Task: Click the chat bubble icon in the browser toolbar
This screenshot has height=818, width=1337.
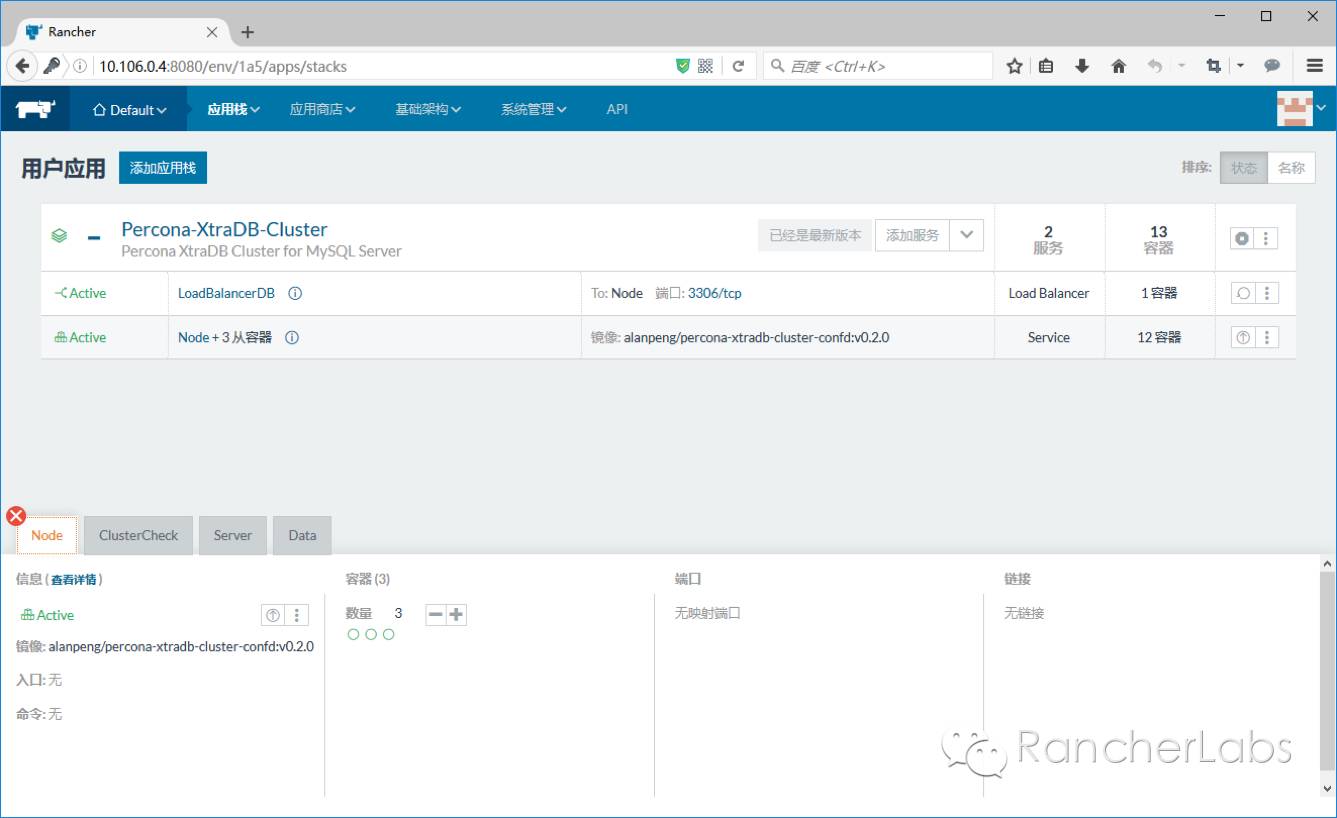Action: (x=1272, y=66)
